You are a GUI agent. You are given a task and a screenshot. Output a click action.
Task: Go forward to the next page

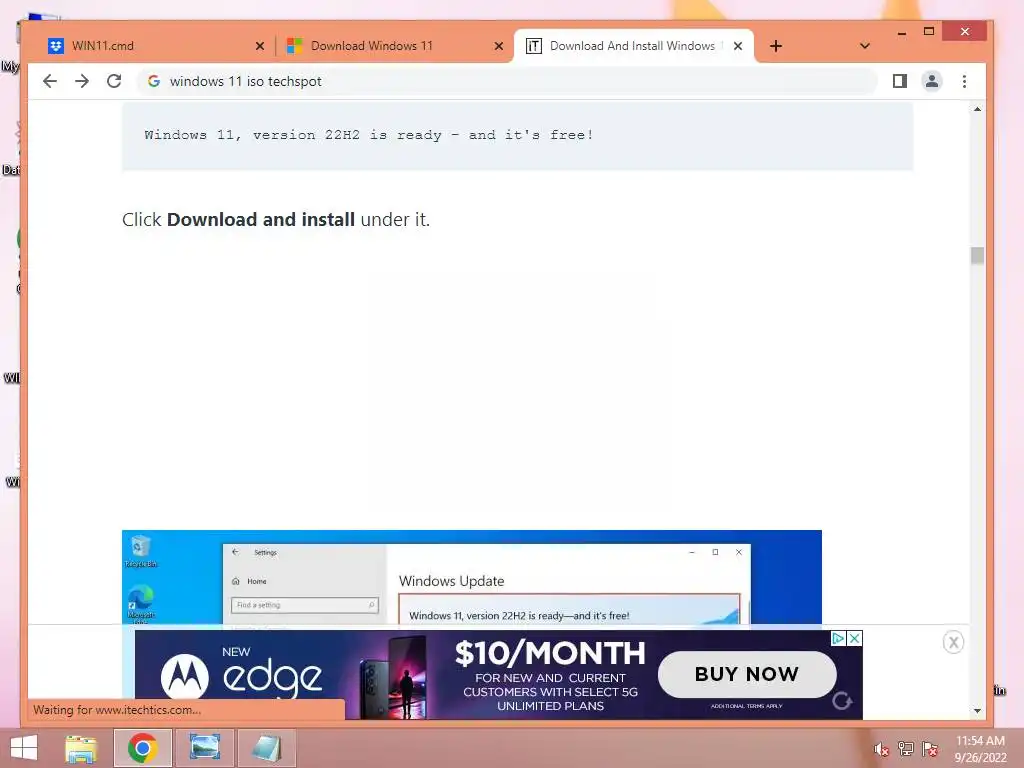point(82,81)
